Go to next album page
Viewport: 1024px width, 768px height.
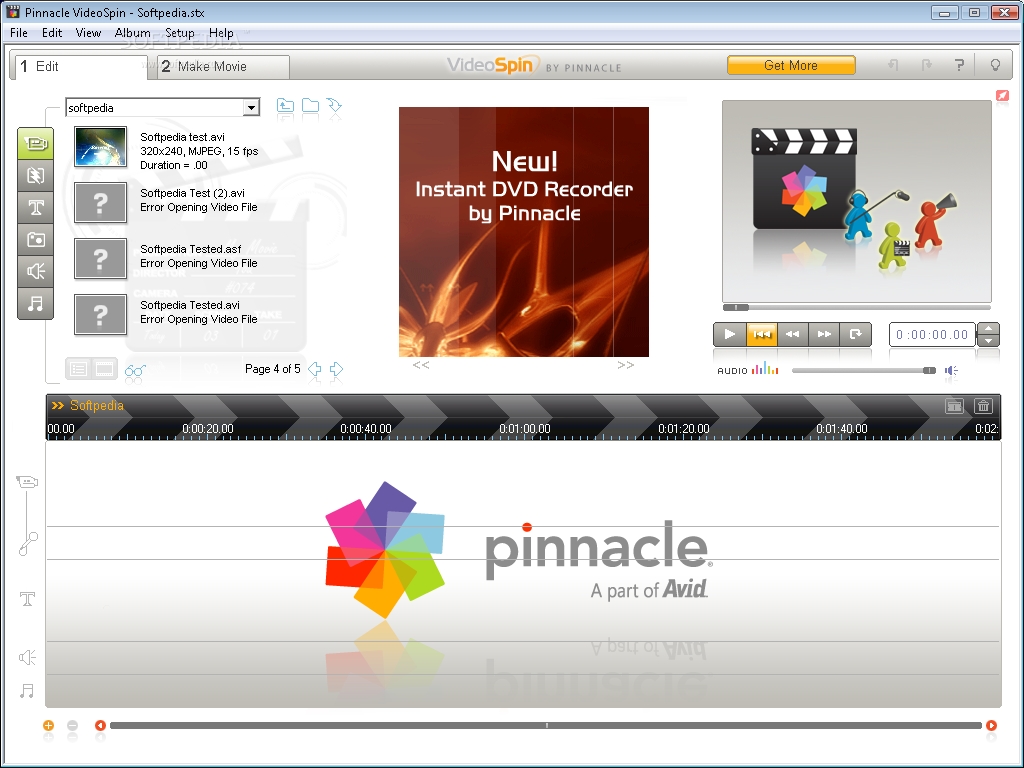tap(336, 369)
